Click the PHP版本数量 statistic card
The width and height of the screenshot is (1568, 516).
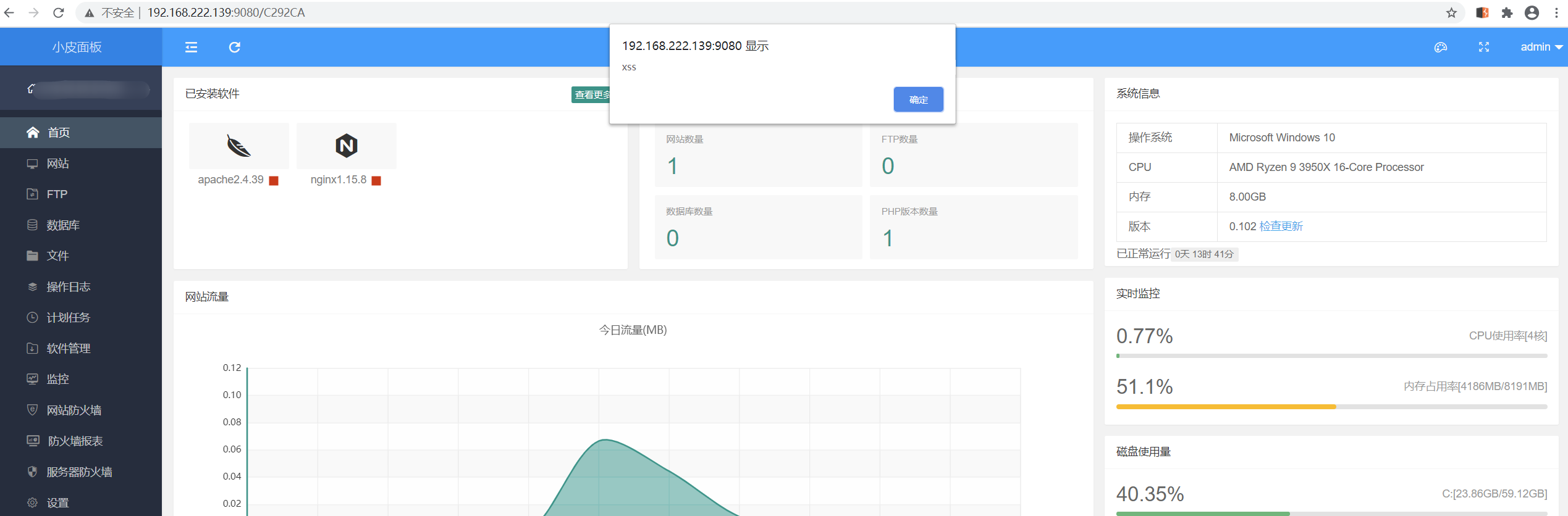[974, 227]
